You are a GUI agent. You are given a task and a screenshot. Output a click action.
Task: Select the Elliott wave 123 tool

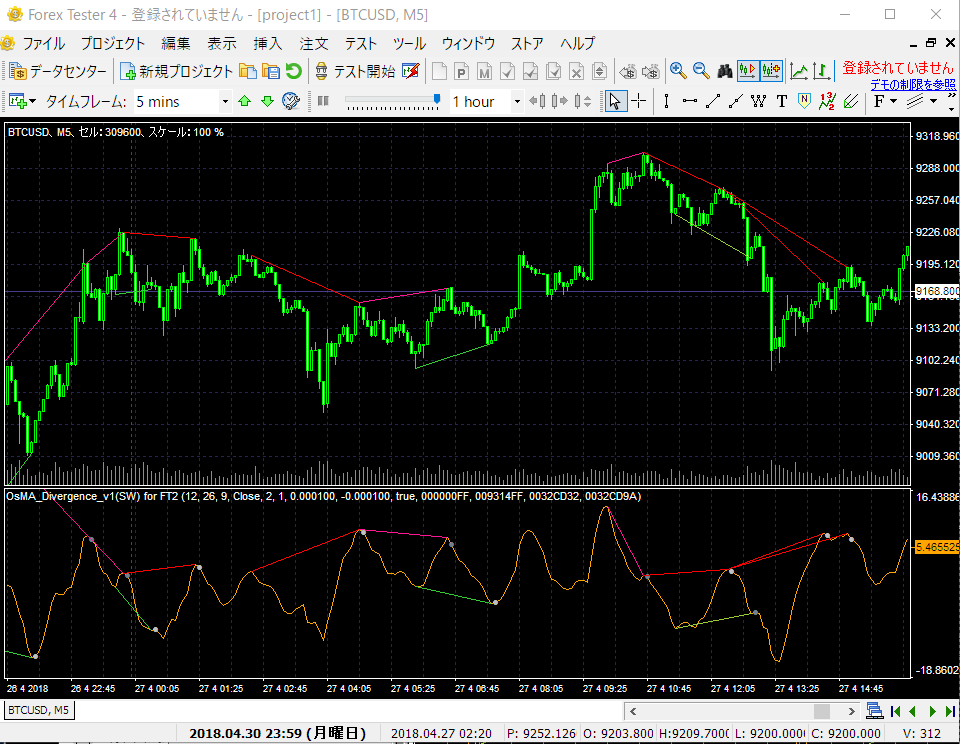827,101
